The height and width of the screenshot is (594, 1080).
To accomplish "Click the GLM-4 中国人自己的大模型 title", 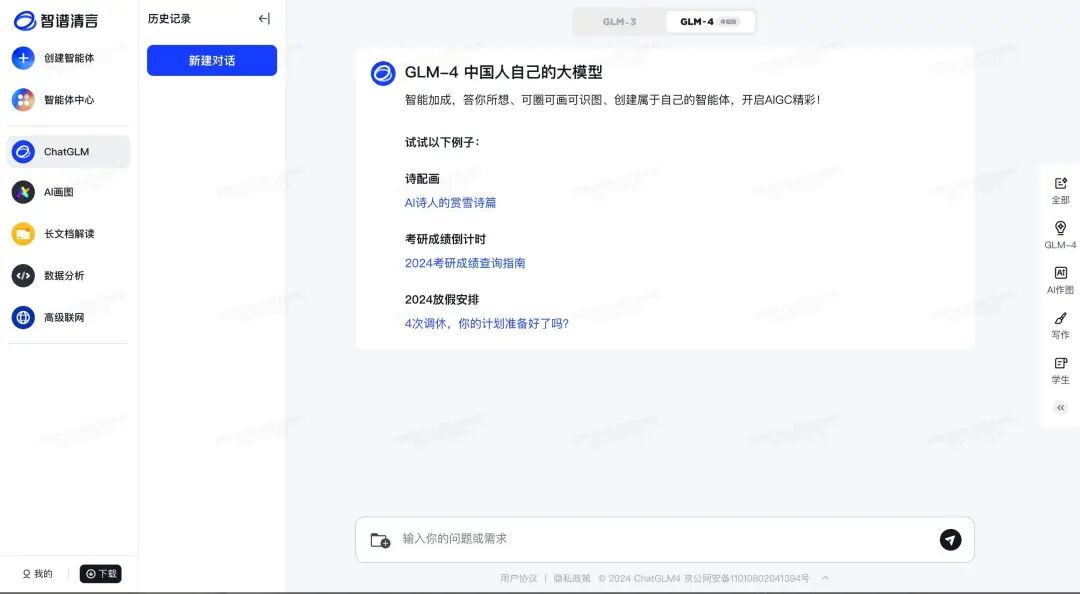I will tap(503, 72).
